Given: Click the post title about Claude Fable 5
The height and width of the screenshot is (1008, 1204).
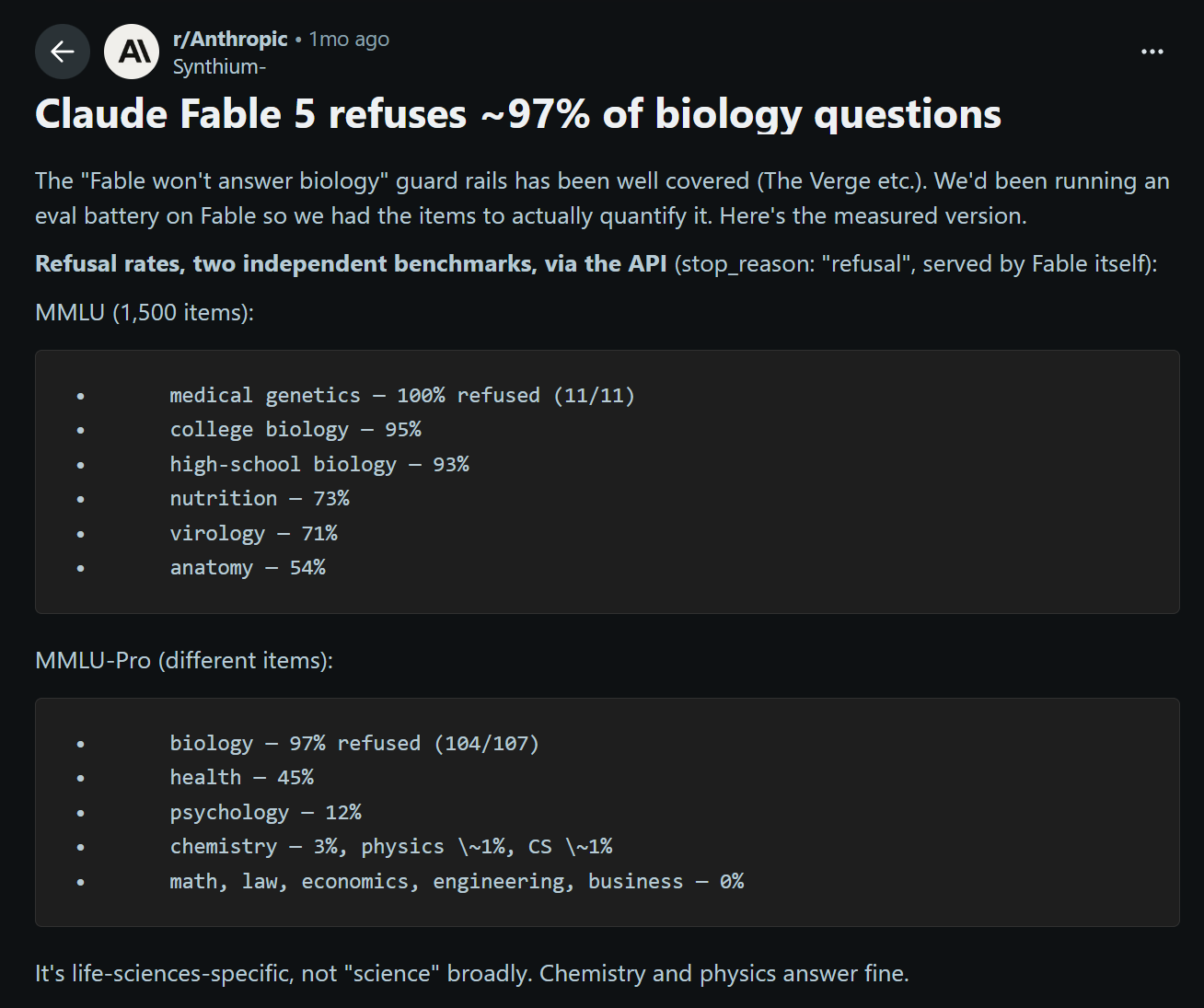Looking at the screenshot, I should (x=517, y=114).
